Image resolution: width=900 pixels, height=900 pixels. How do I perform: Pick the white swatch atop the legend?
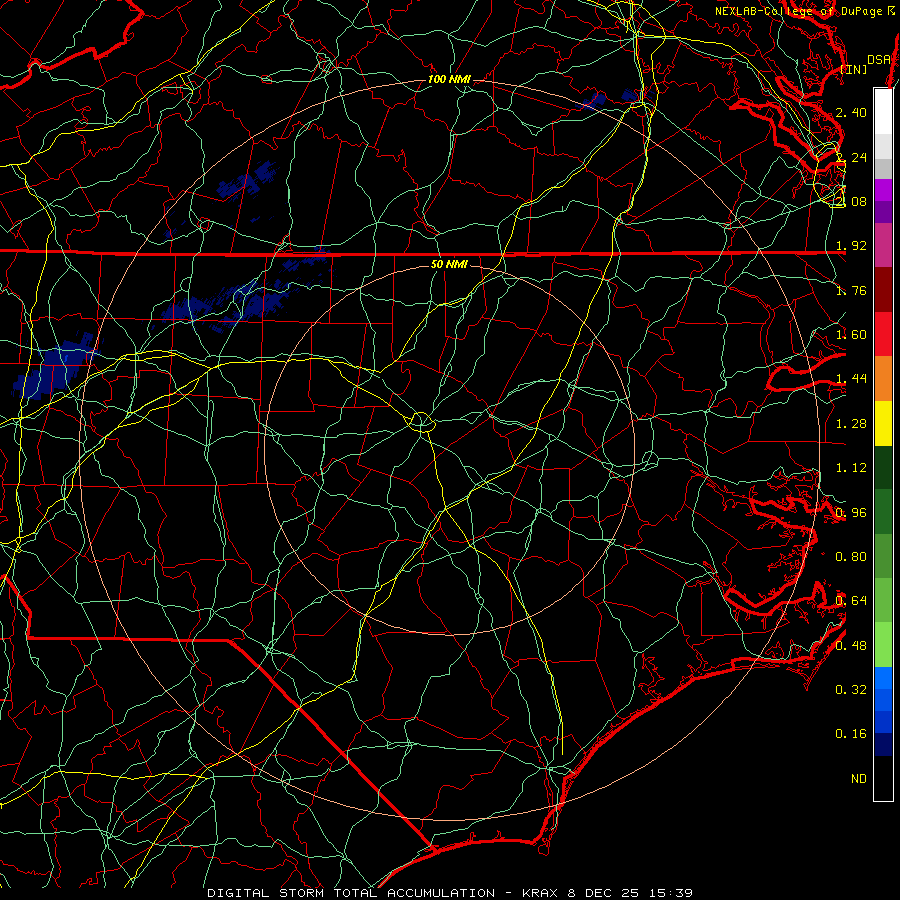[x=883, y=111]
